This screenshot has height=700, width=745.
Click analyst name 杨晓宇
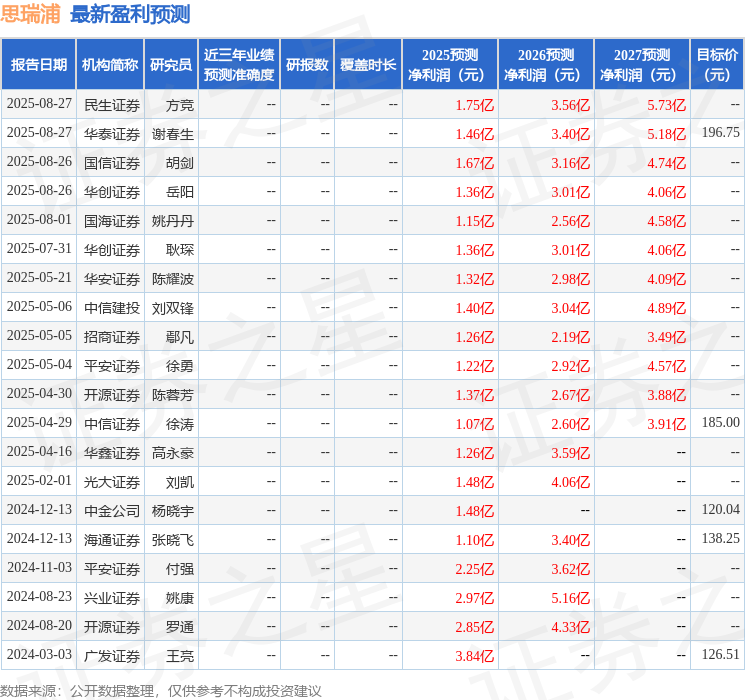coord(173,511)
